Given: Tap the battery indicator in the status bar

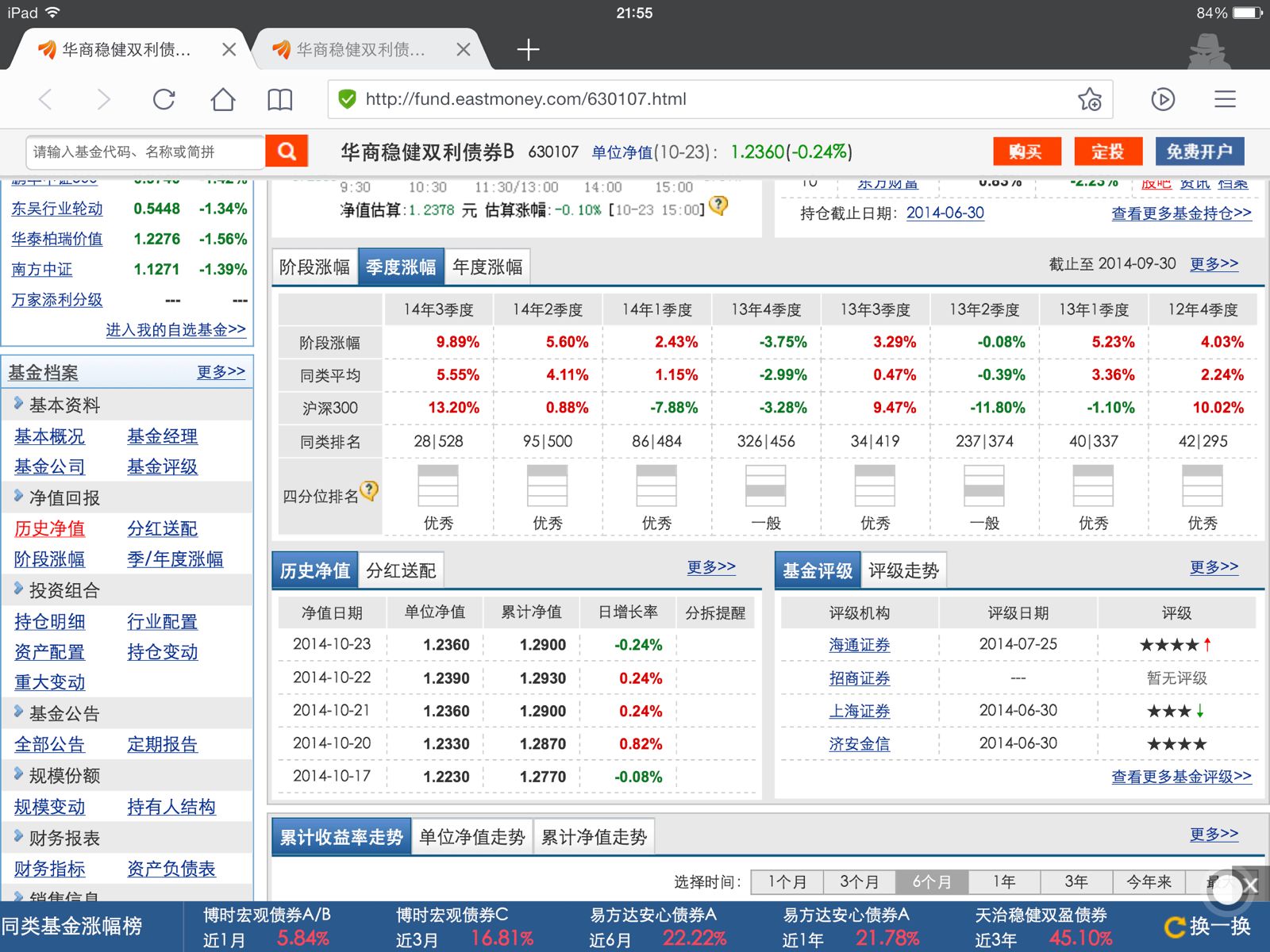Looking at the screenshot, I should coord(1247,13).
